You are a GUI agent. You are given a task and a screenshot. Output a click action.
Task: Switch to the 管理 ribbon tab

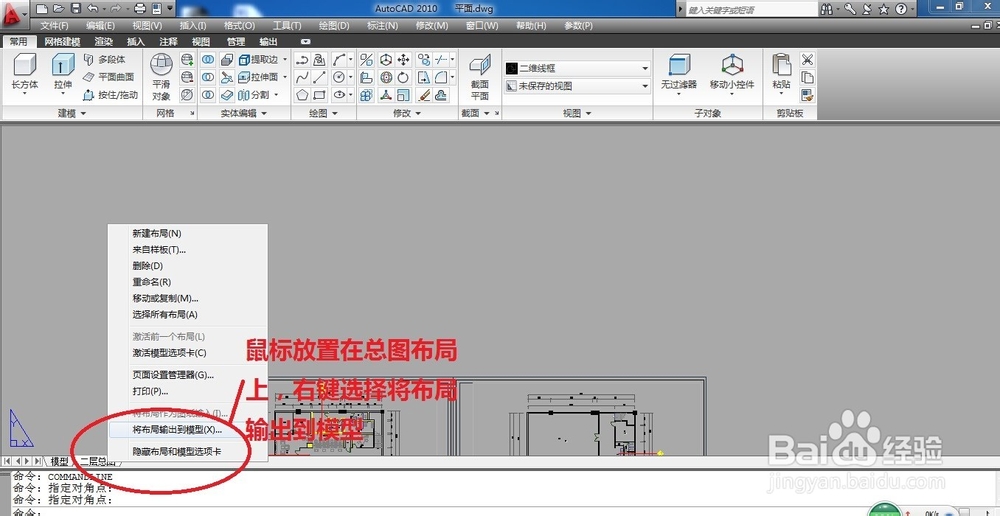click(x=236, y=41)
